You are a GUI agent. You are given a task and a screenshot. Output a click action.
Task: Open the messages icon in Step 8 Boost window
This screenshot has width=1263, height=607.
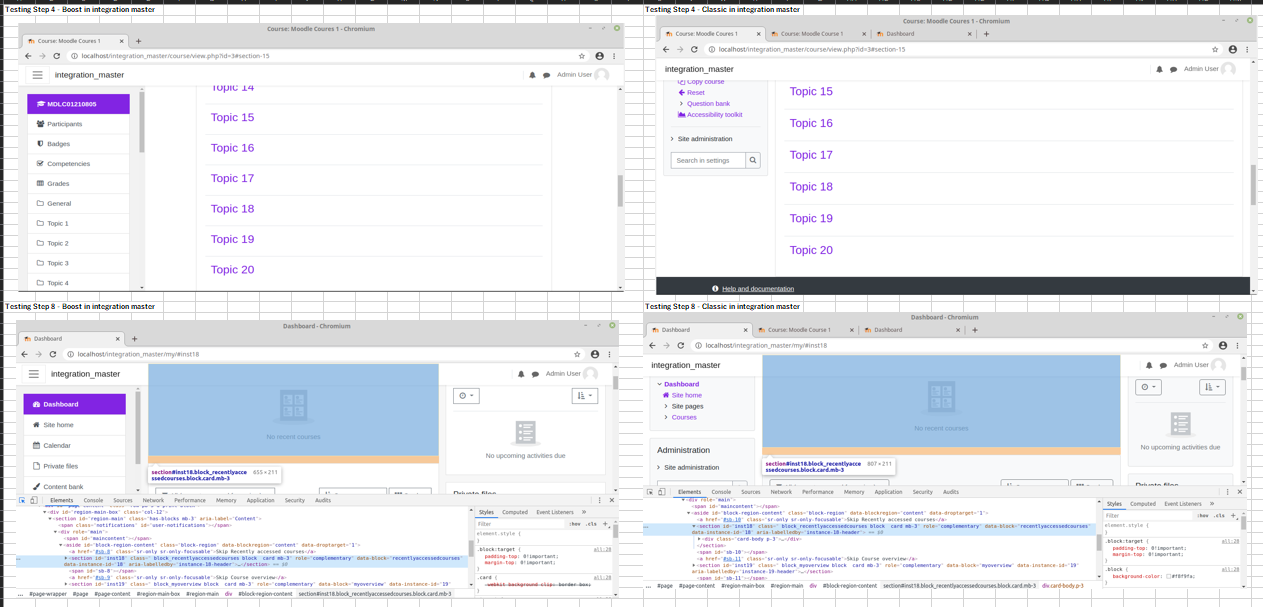[x=536, y=374]
